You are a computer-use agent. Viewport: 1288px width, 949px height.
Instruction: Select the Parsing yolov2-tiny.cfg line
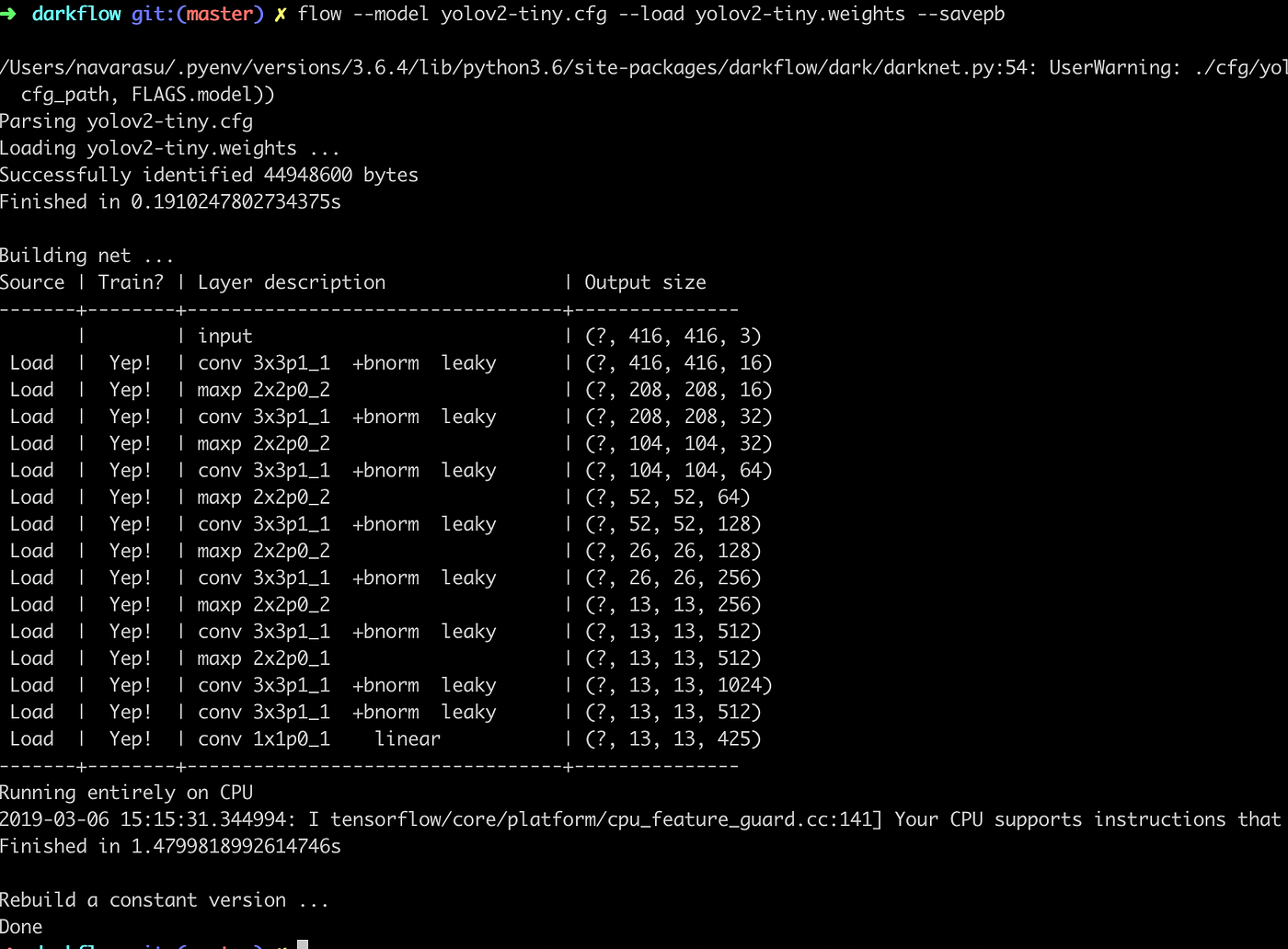[x=126, y=120]
